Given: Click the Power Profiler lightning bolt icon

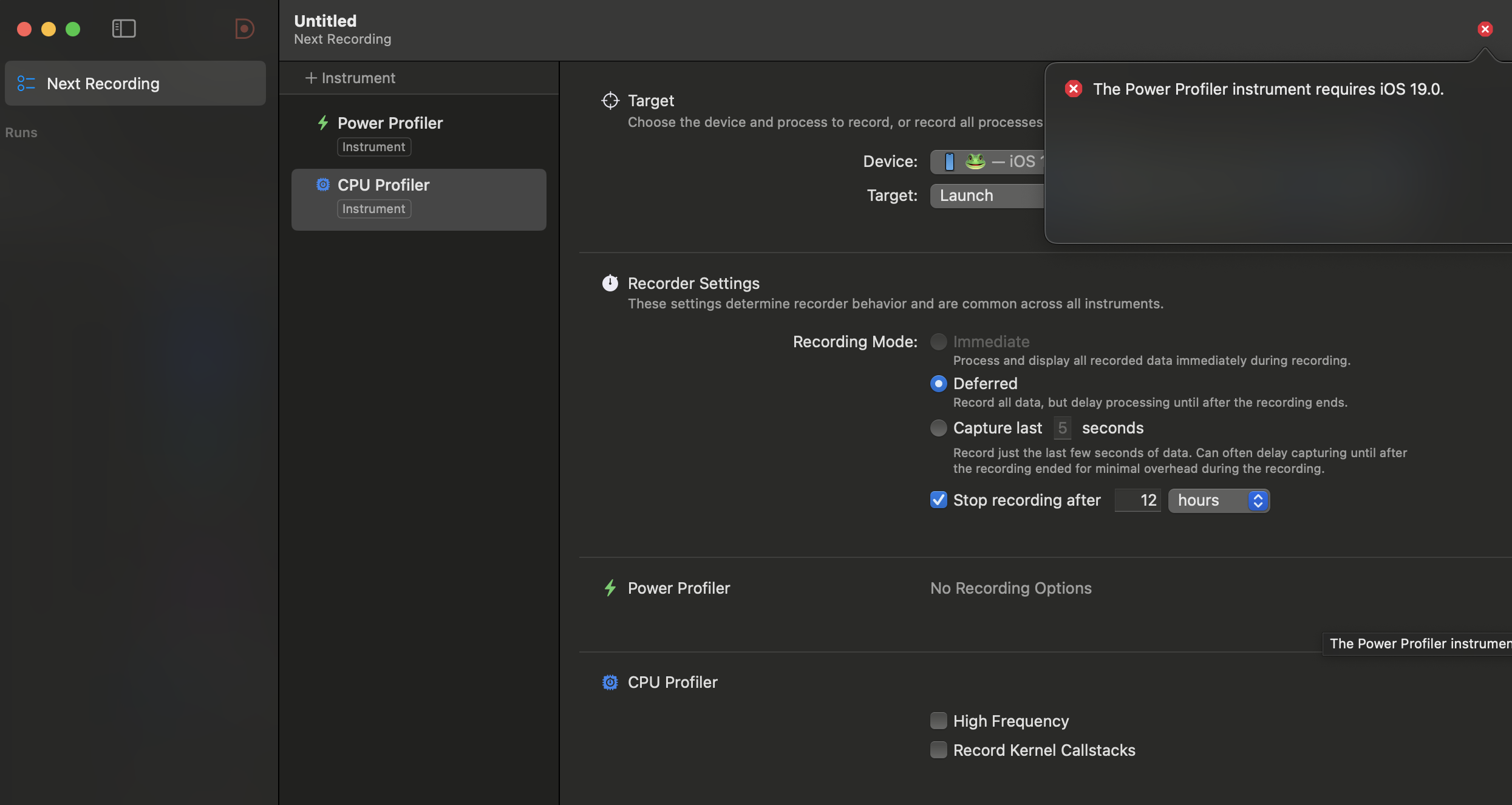Looking at the screenshot, I should coord(323,123).
